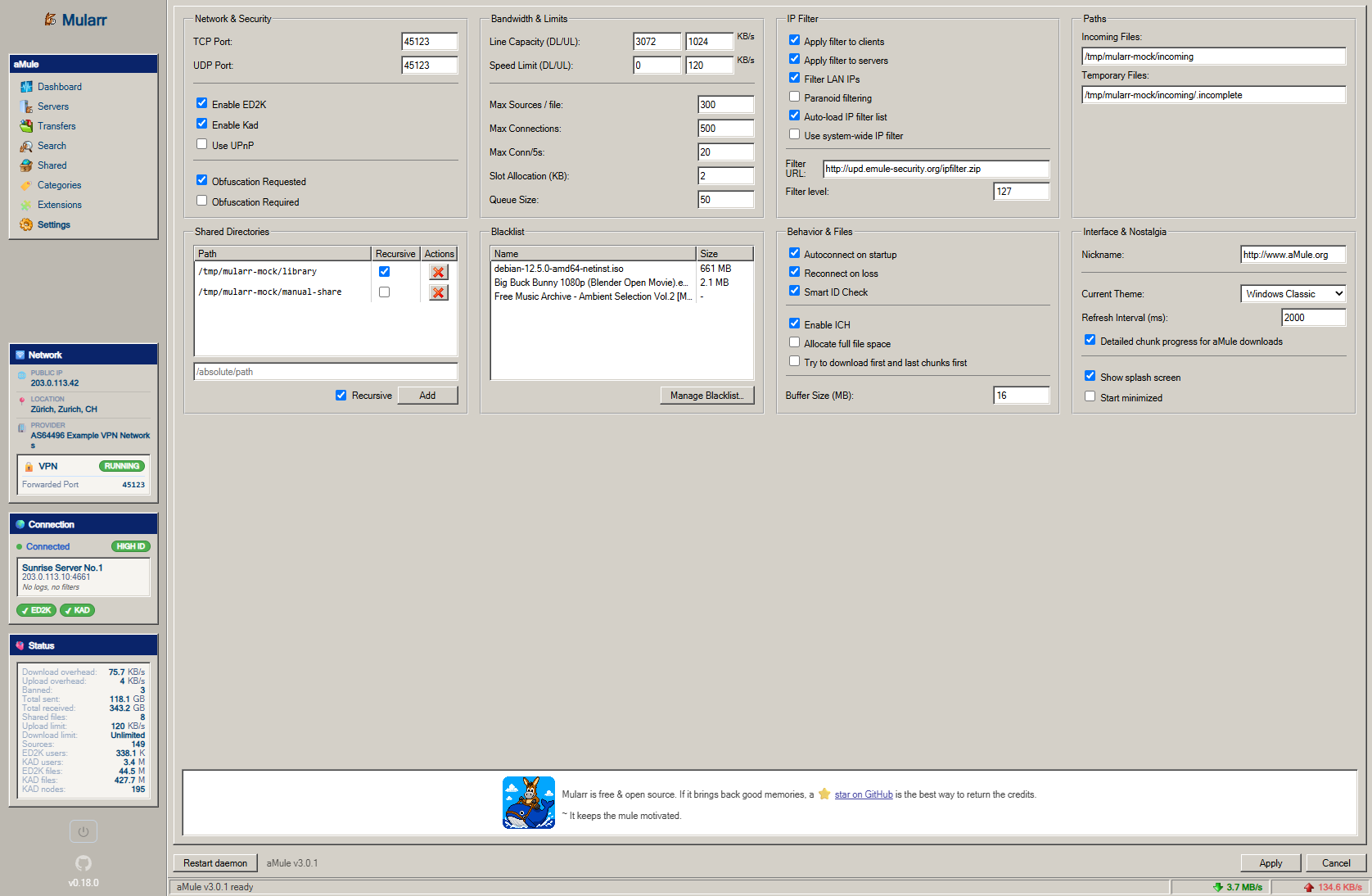Image resolution: width=1372 pixels, height=896 pixels.
Task: Enable Start minimized checkbox
Action: coord(1090,396)
